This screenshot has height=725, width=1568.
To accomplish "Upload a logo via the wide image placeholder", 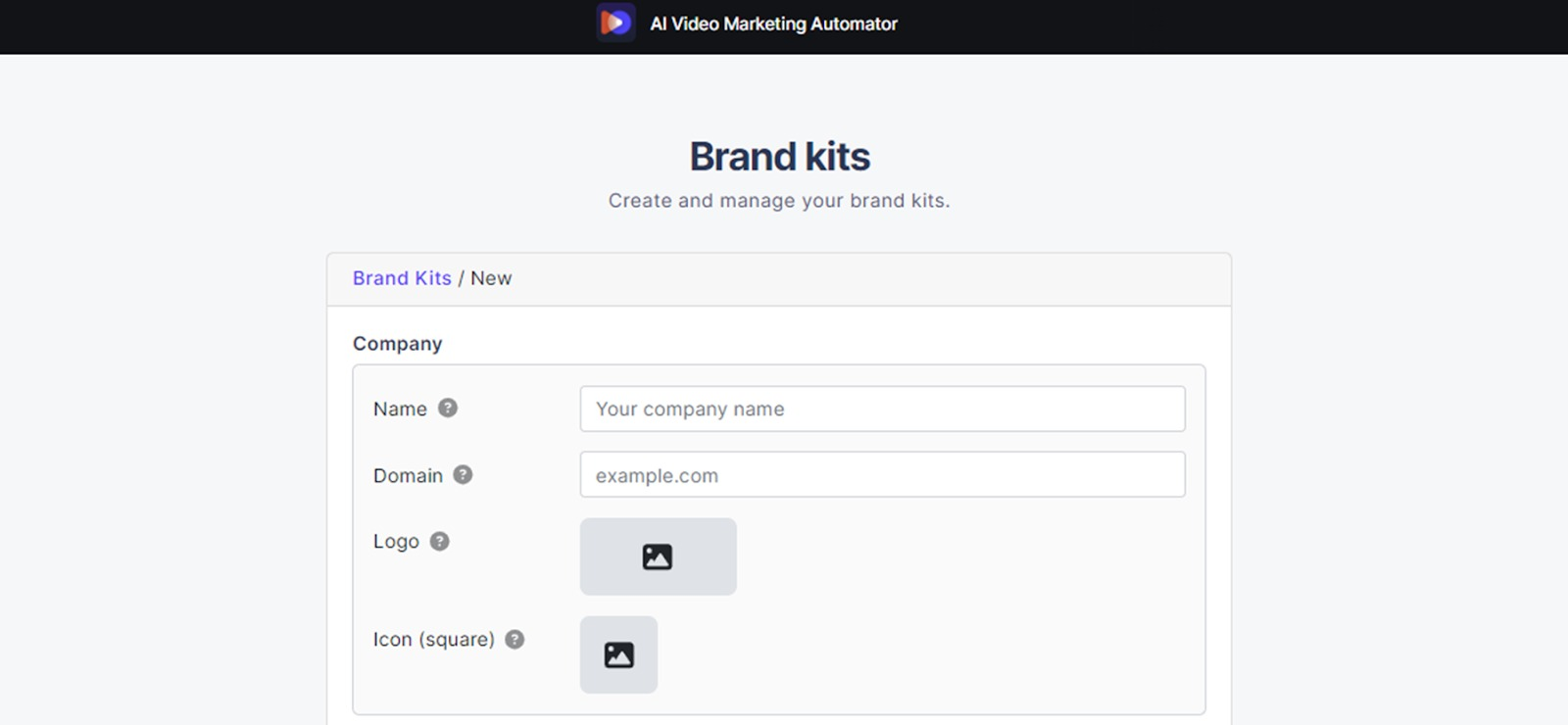I will 658,556.
